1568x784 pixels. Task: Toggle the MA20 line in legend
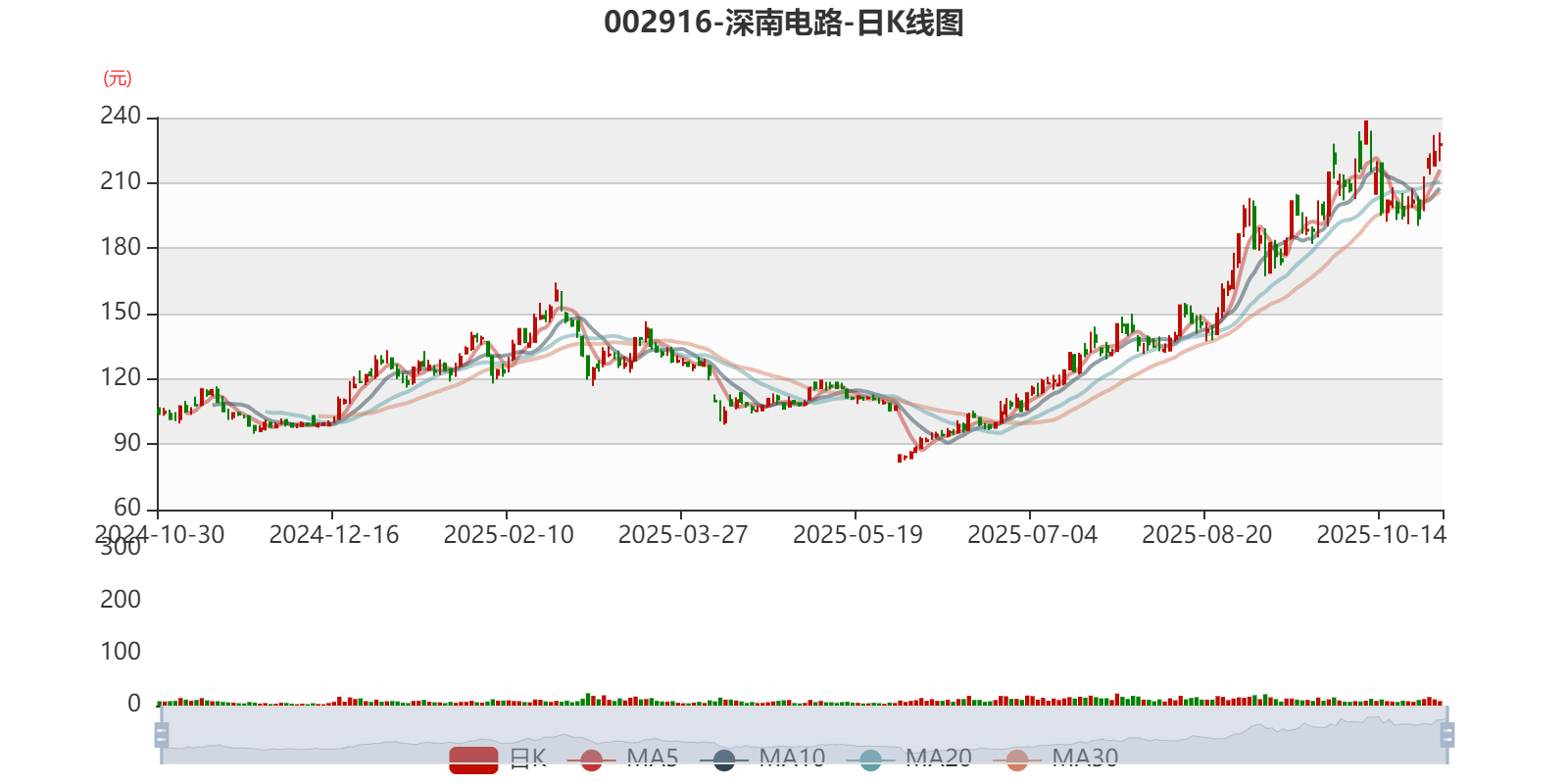tap(909, 759)
